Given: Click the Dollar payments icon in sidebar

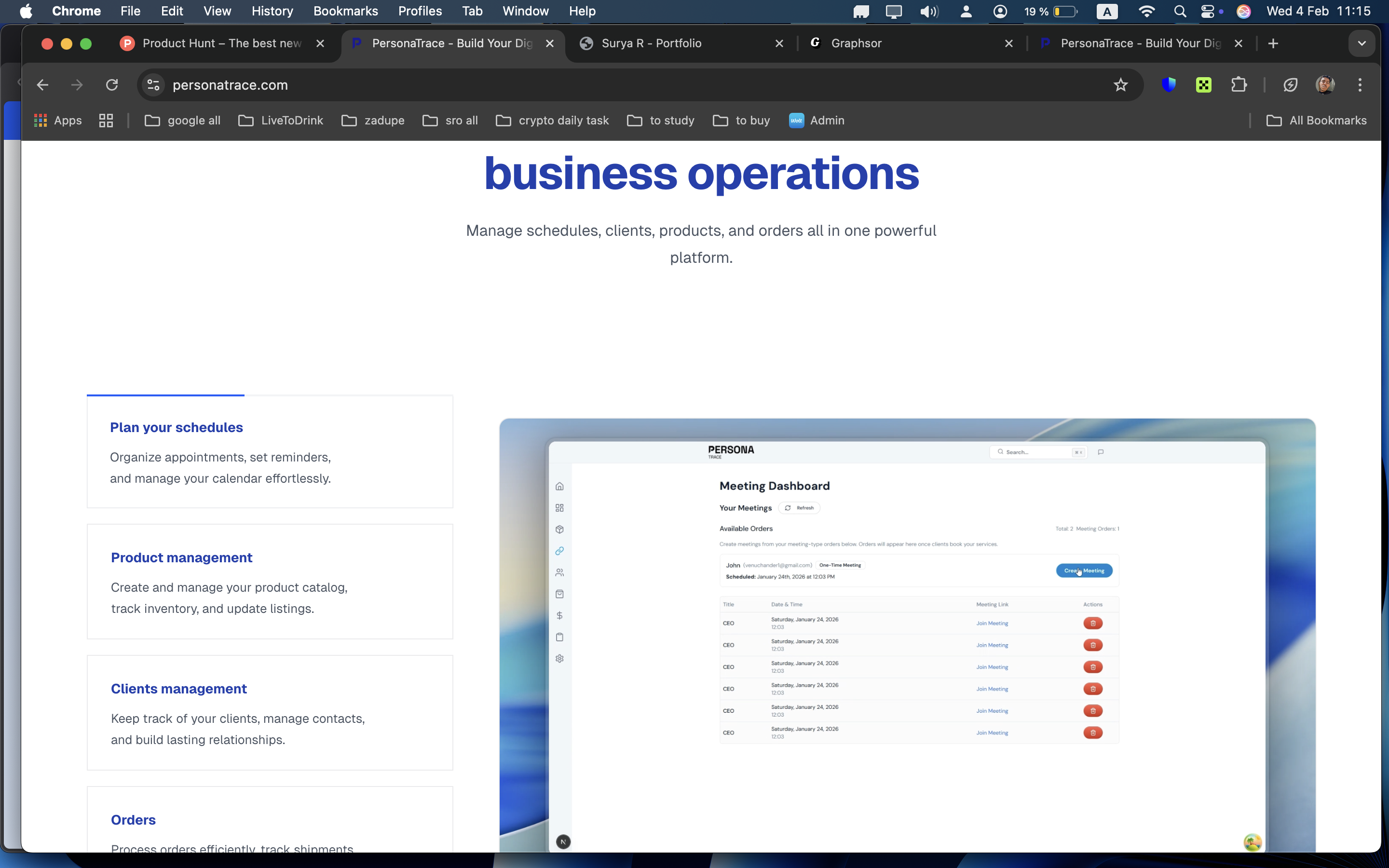Looking at the screenshot, I should (559, 615).
